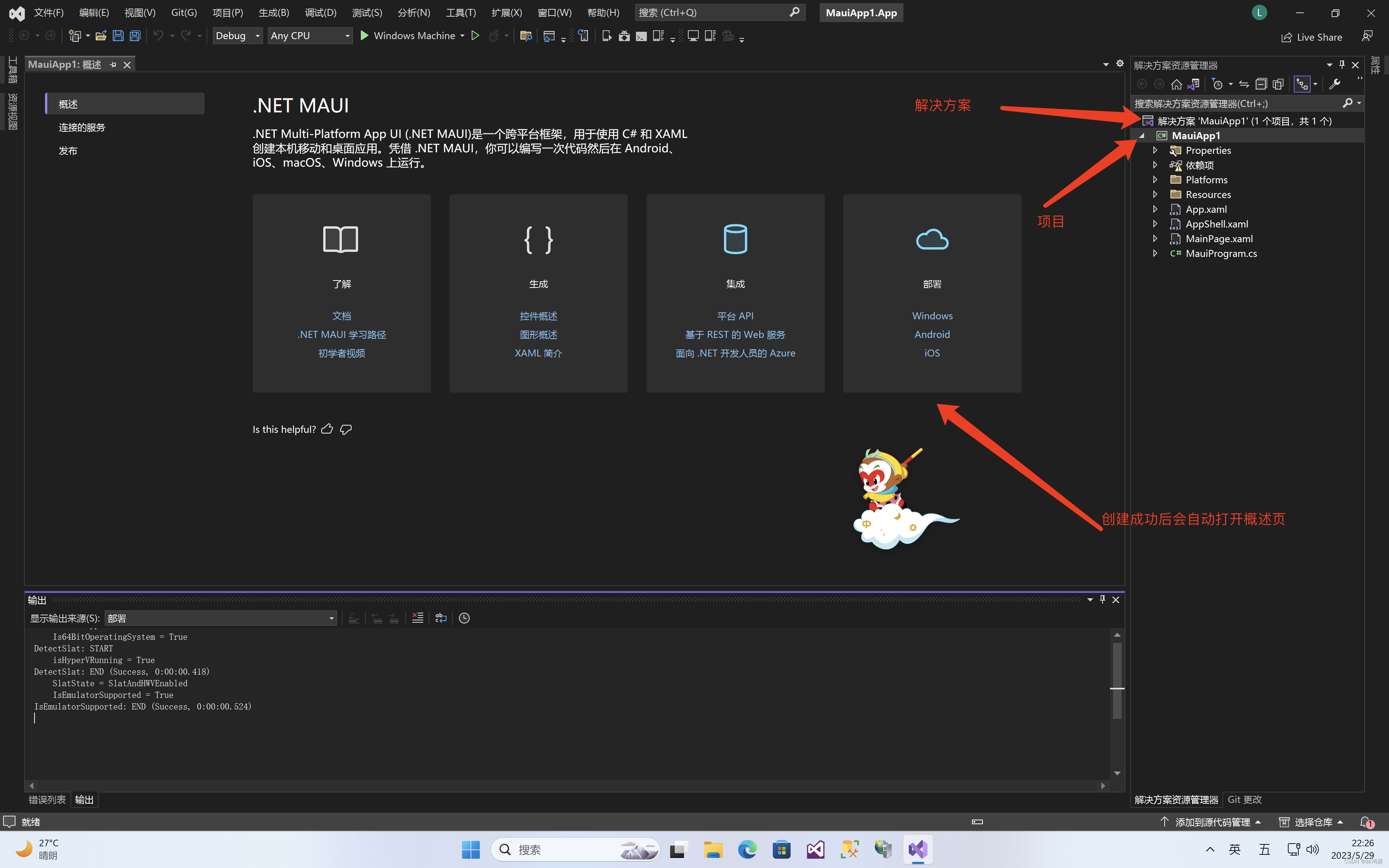Click the thumbs up on 'Is this helpful?'
Image resolution: width=1389 pixels, height=868 pixels.
click(x=327, y=429)
